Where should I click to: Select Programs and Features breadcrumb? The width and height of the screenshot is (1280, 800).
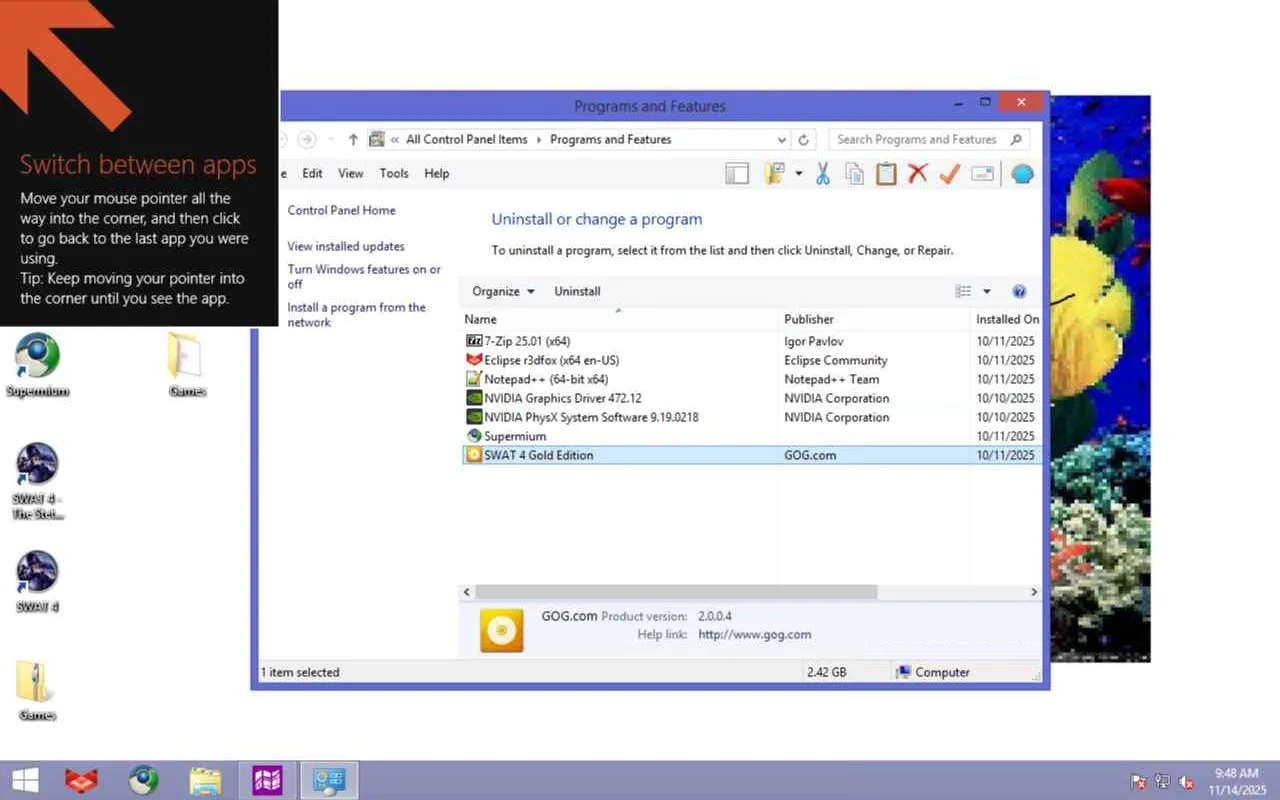(x=610, y=140)
